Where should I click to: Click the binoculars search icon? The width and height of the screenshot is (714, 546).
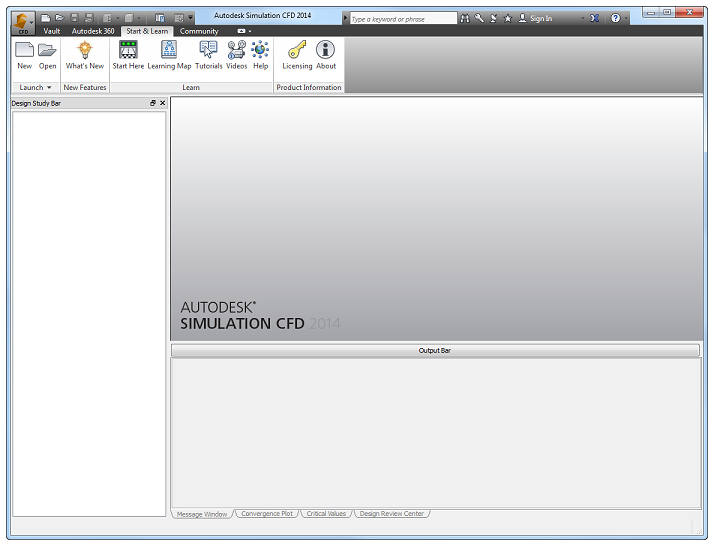(464, 18)
